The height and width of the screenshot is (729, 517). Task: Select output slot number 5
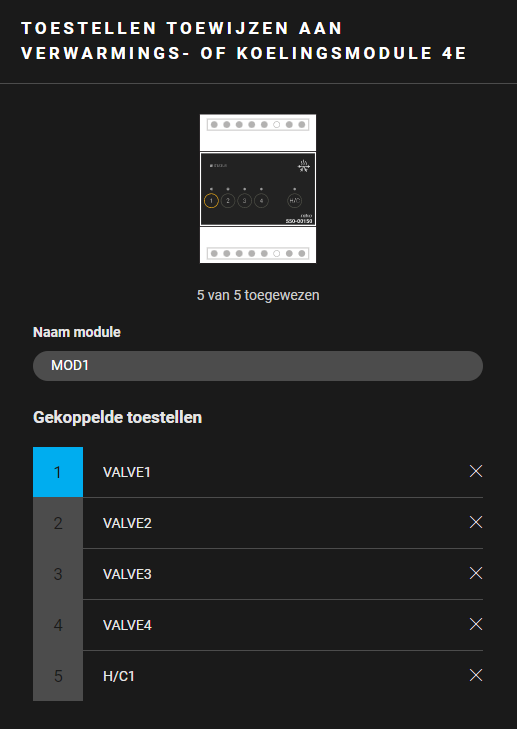pos(58,676)
